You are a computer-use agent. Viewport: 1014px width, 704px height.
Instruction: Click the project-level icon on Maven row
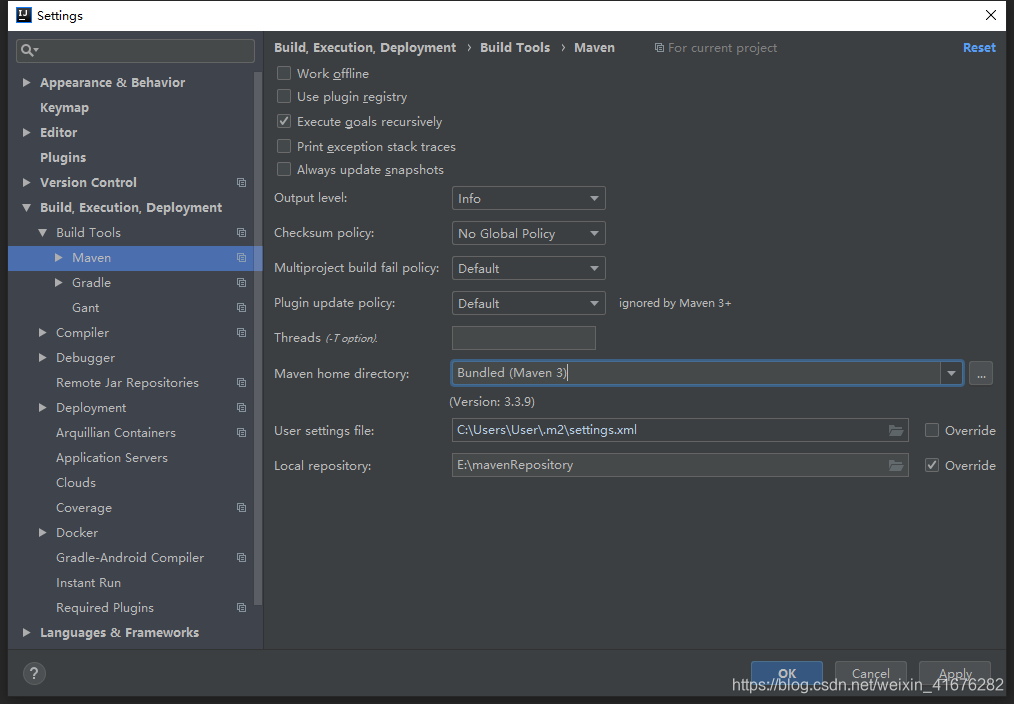(x=241, y=258)
